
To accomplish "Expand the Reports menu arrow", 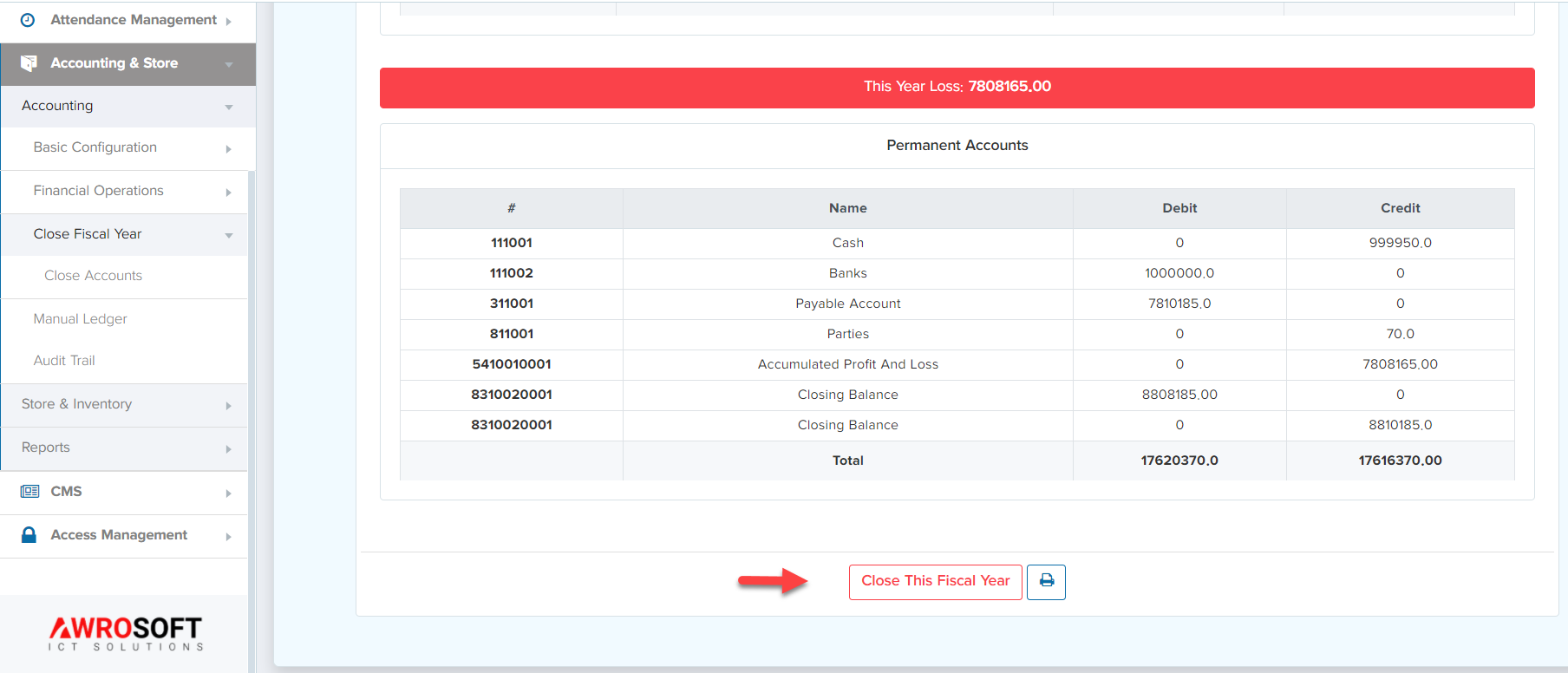I will click(228, 449).
